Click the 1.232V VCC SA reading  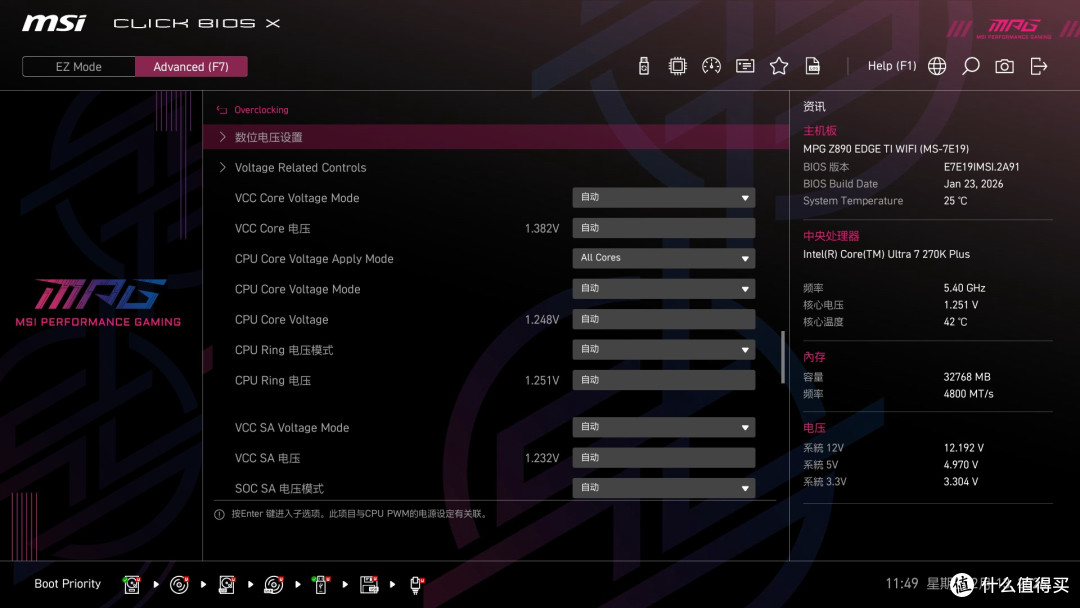(542, 458)
